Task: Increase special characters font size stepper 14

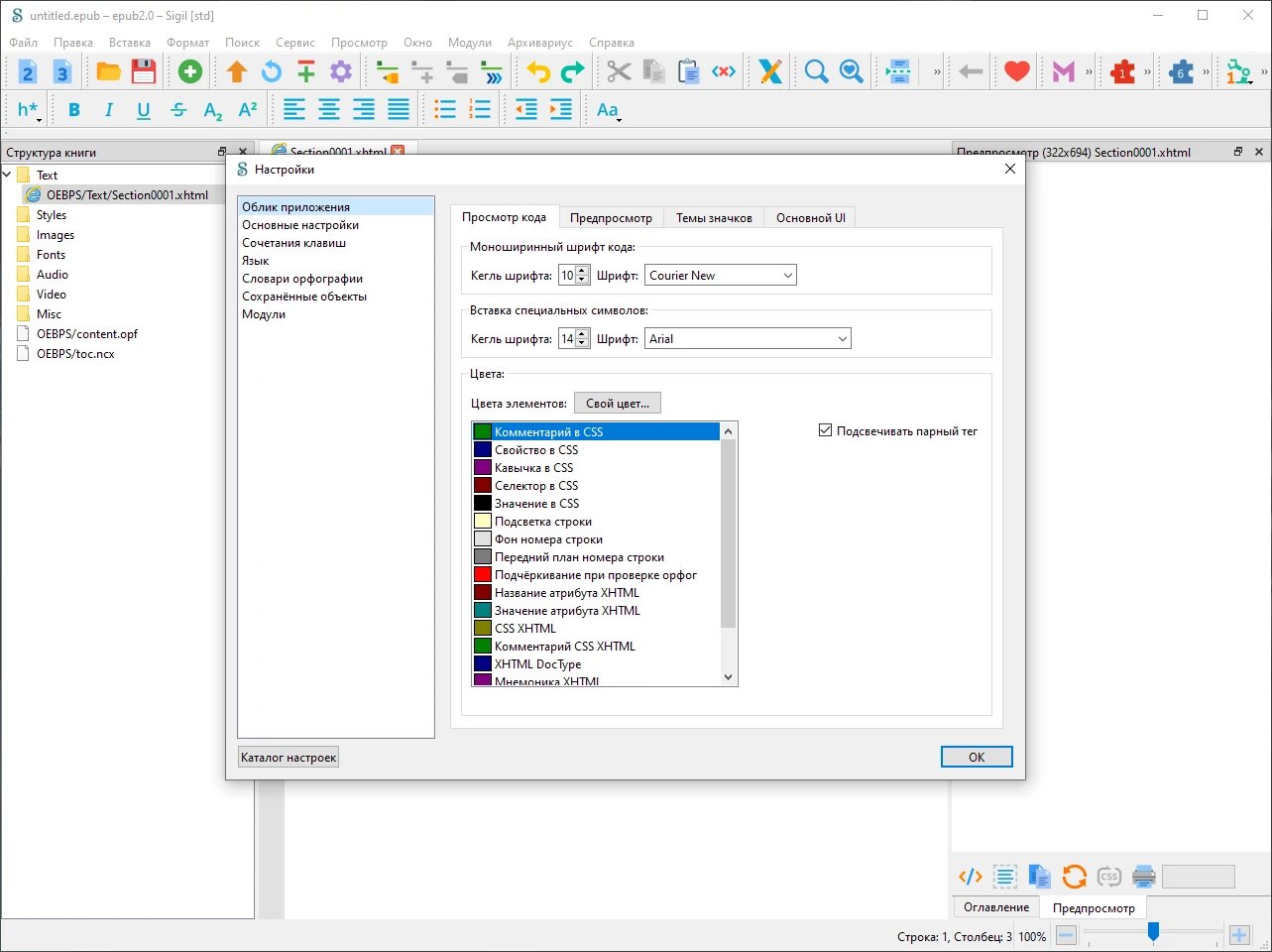Action: coord(582,334)
